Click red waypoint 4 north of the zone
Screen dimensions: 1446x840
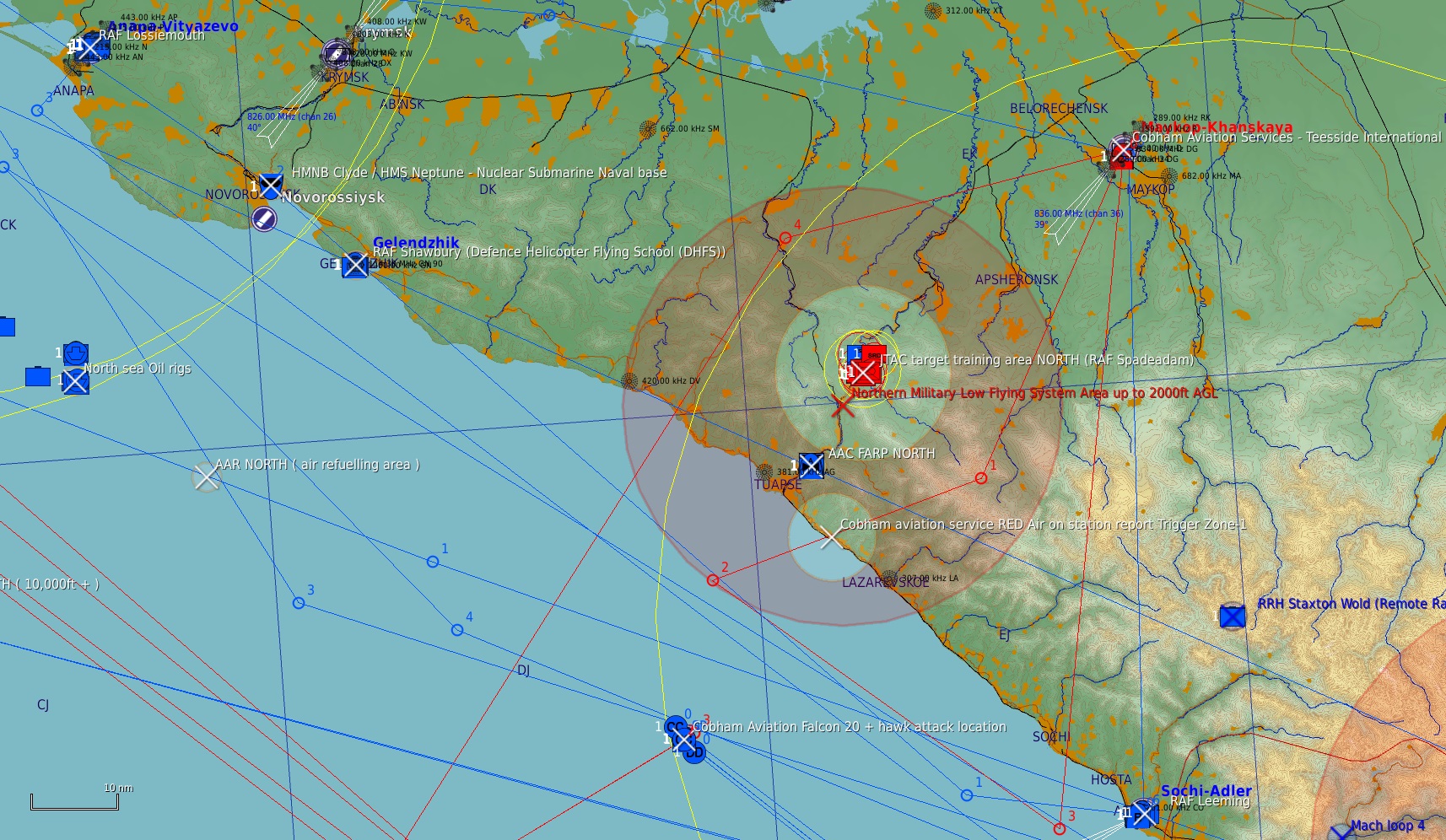(x=785, y=239)
